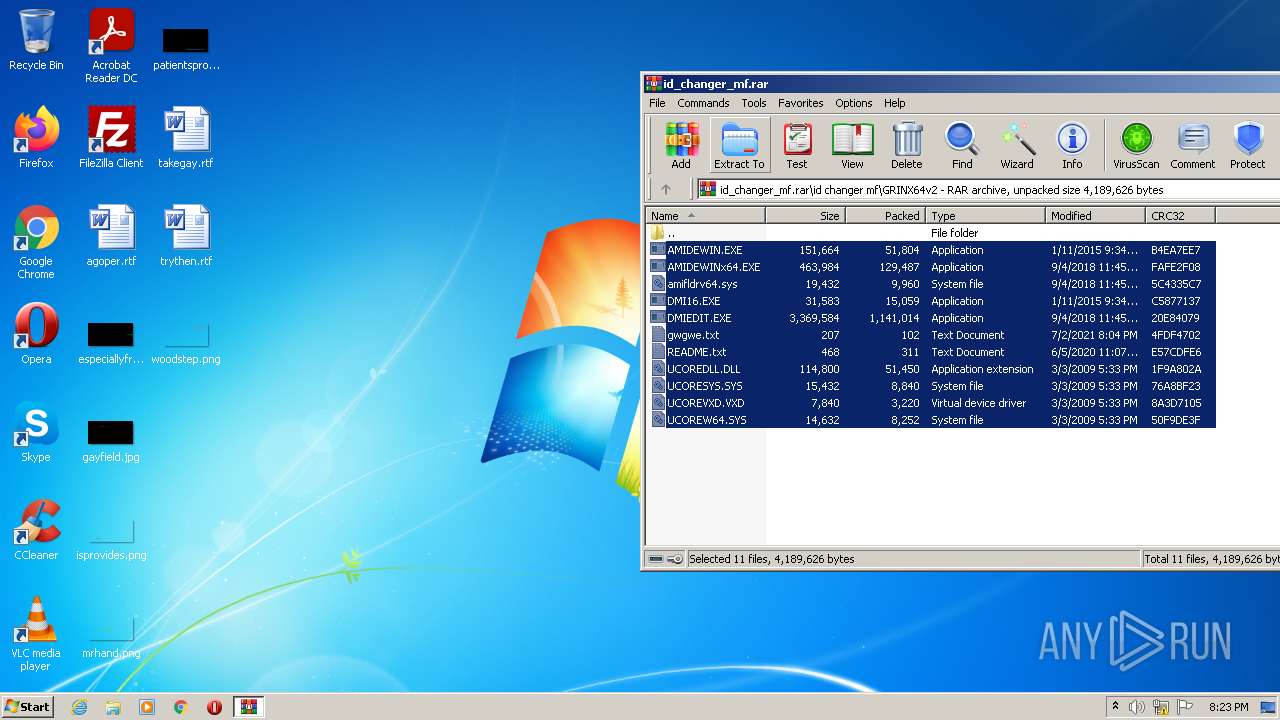Sort by the Type column header
1280x720 pixels.
pos(986,215)
